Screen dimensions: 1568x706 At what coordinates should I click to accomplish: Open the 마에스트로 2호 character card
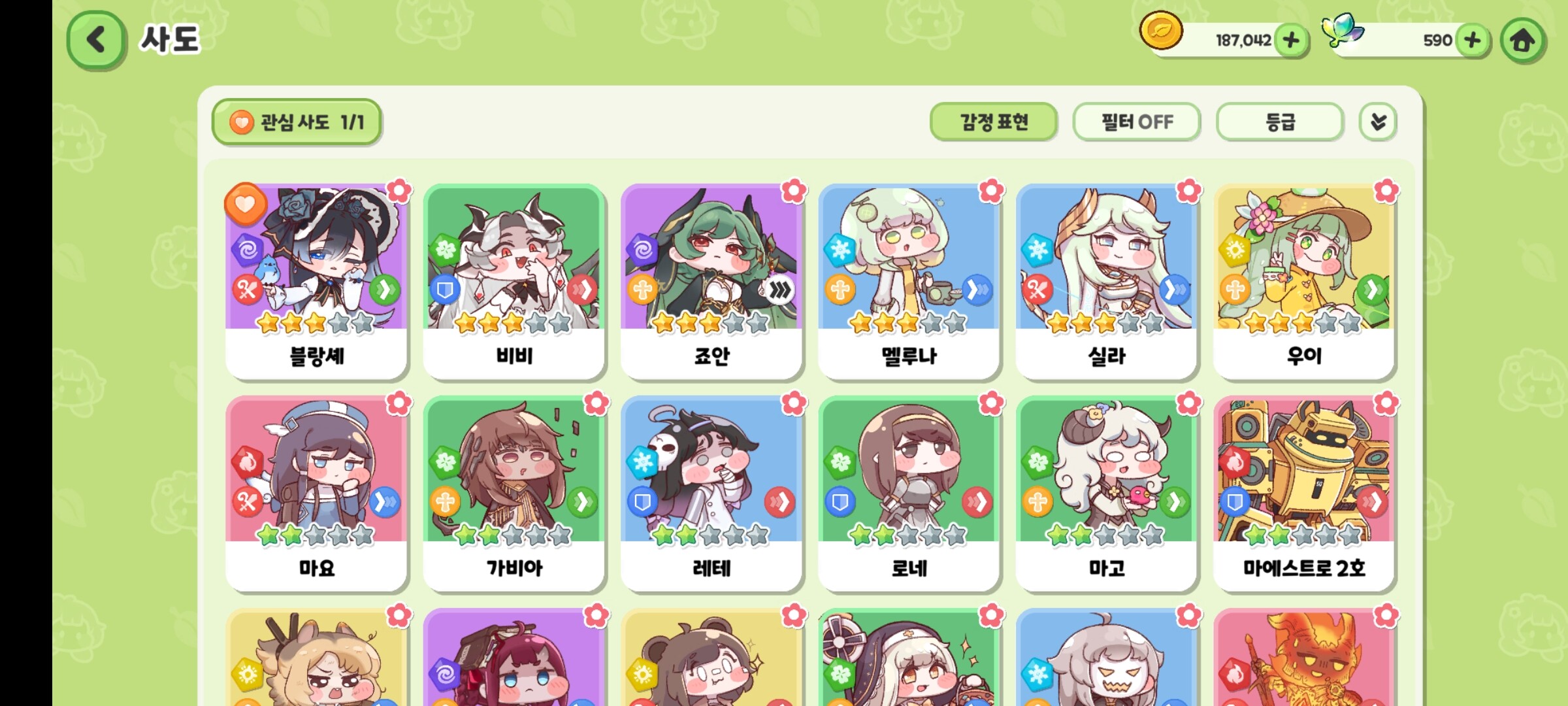1304,494
